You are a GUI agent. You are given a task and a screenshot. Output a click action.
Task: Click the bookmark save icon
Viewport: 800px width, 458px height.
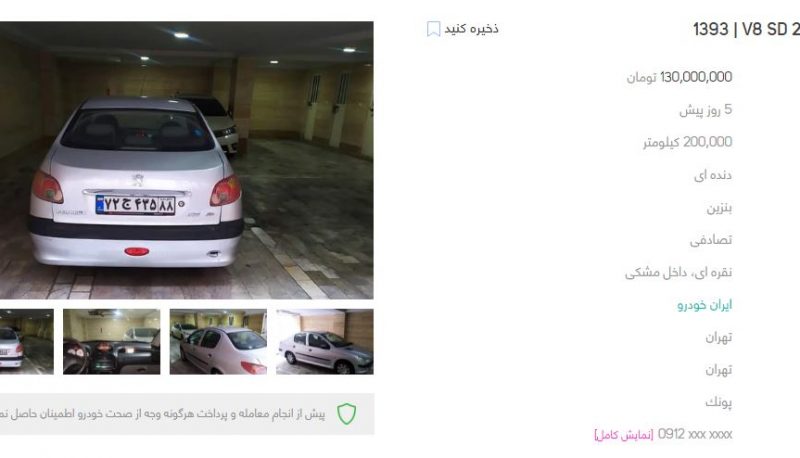pos(433,29)
